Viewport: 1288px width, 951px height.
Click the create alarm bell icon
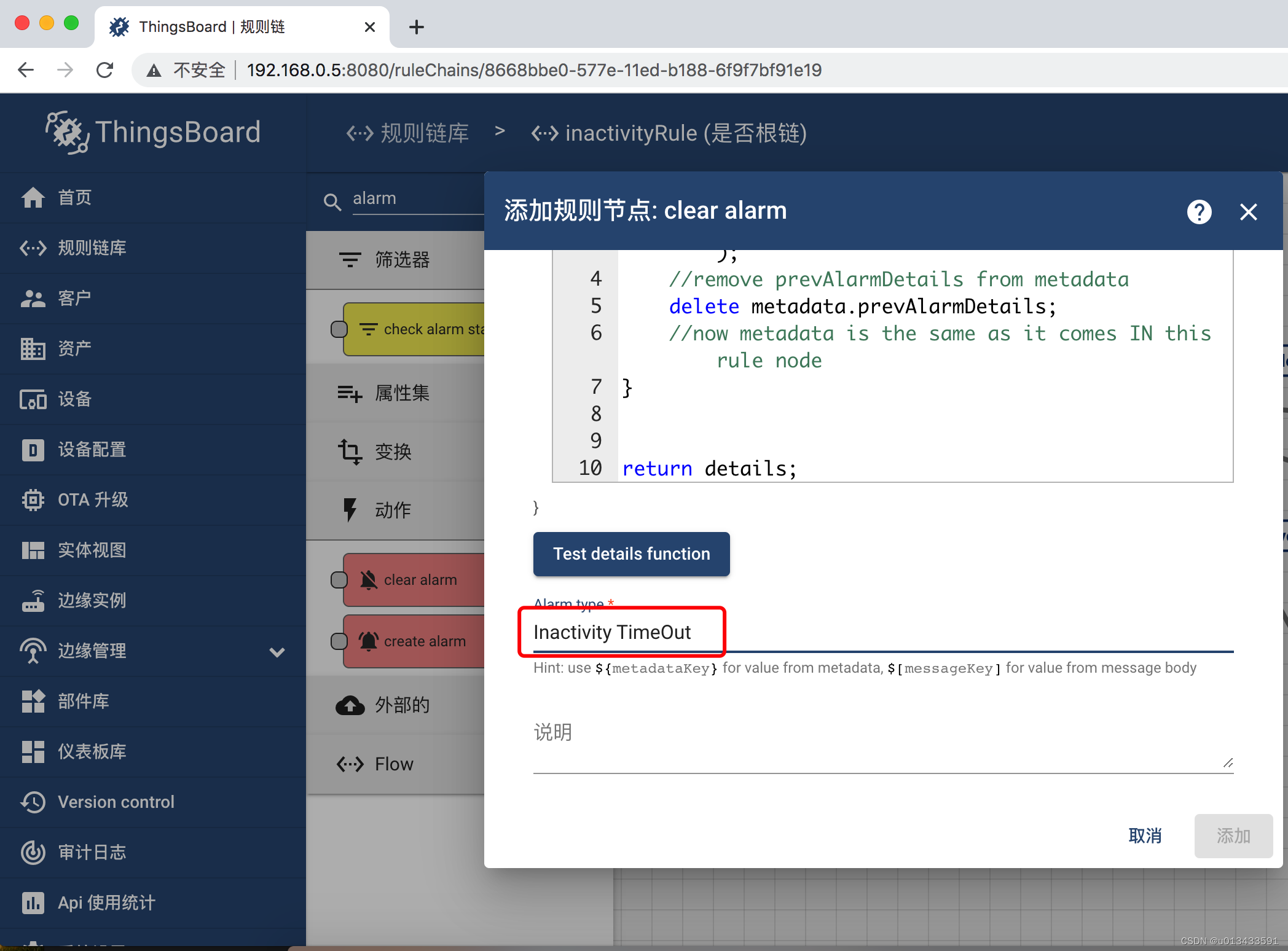(368, 641)
